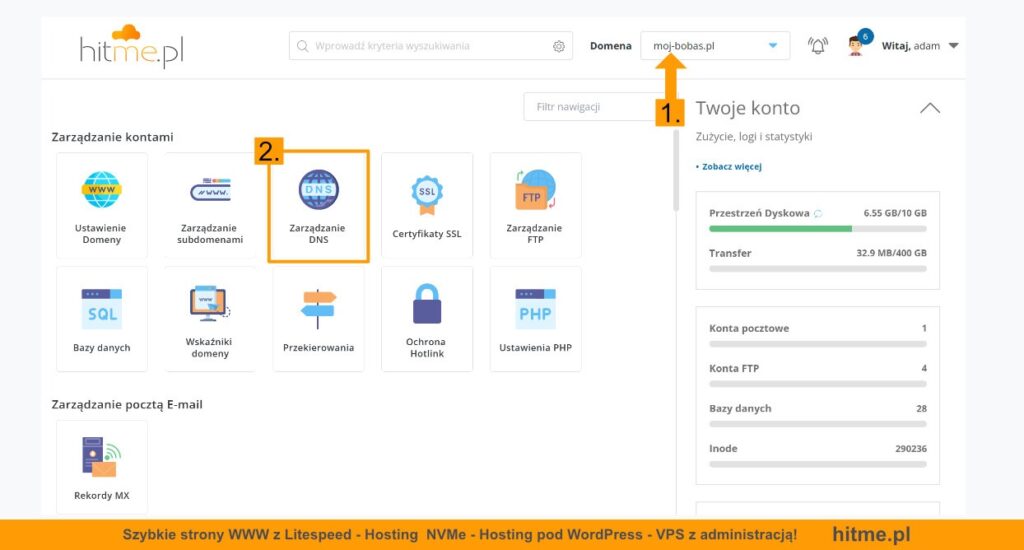Screen dimensions: 1024x550
Task: Expand the Domena moj-bobas.pl dropdown
Action: pyautogui.click(x=715, y=46)
